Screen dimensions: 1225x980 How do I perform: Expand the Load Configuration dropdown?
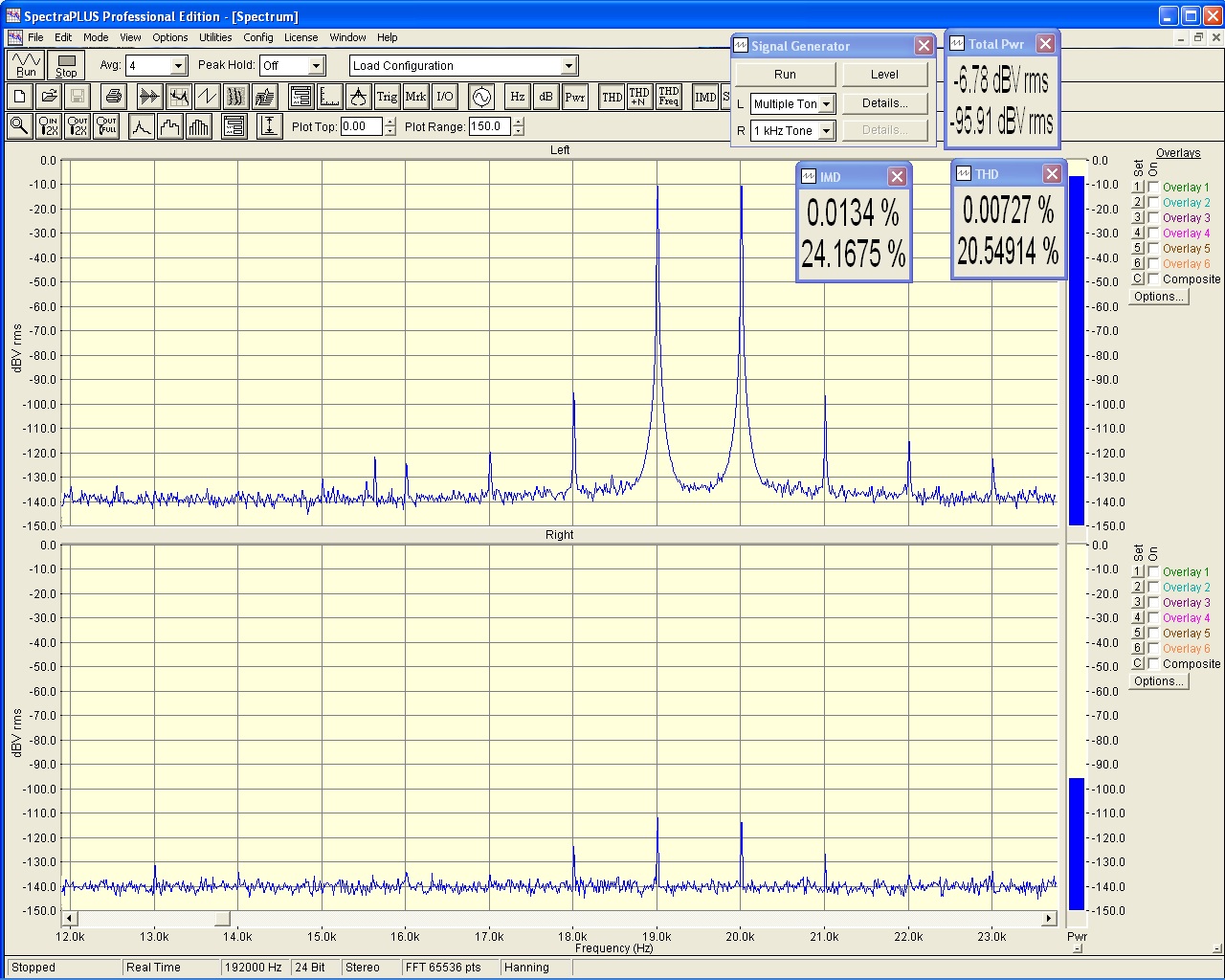pyautogui.click(x=568, y=66)
